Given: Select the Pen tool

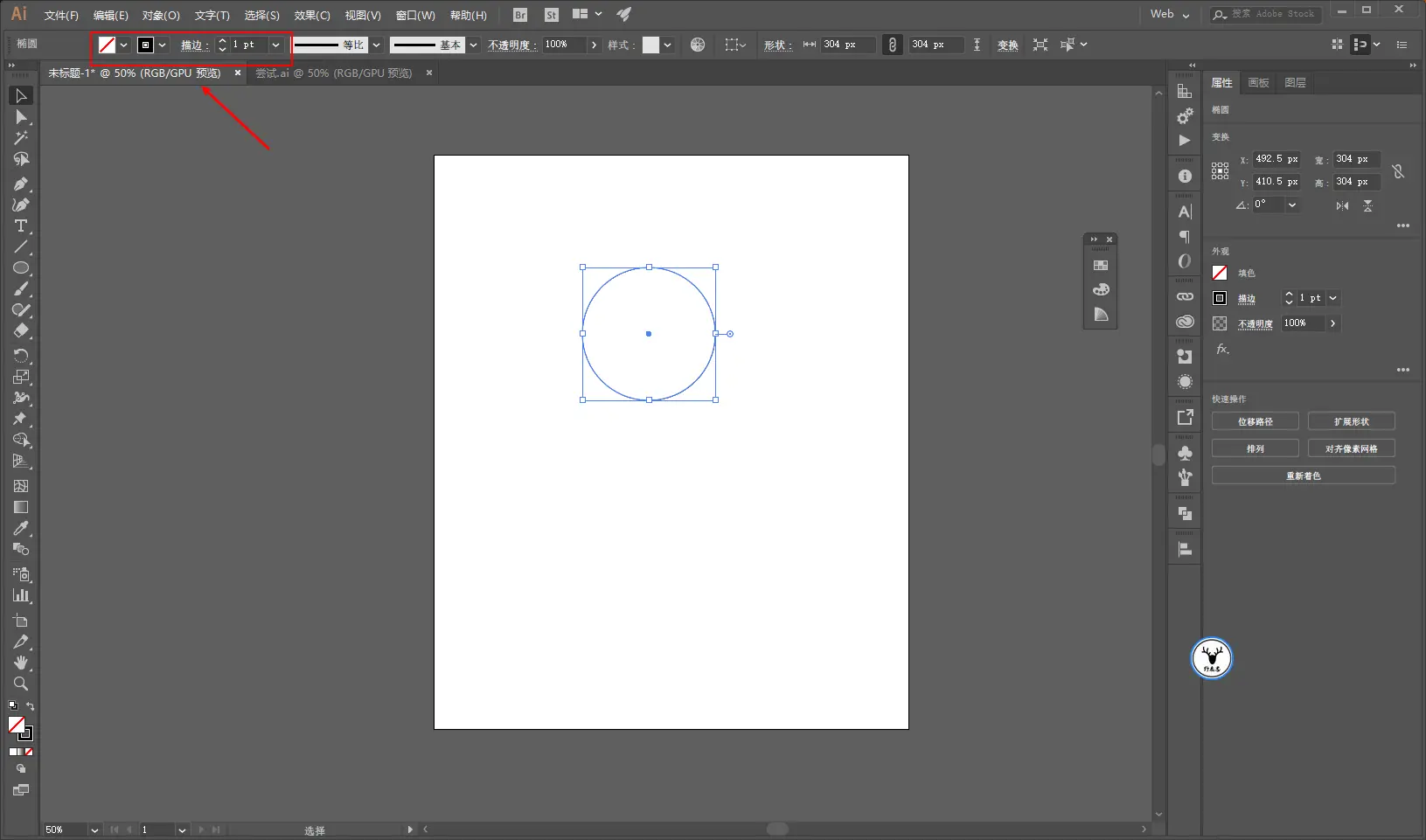Looking at the screenshot, I should click(x=21, y=184).
